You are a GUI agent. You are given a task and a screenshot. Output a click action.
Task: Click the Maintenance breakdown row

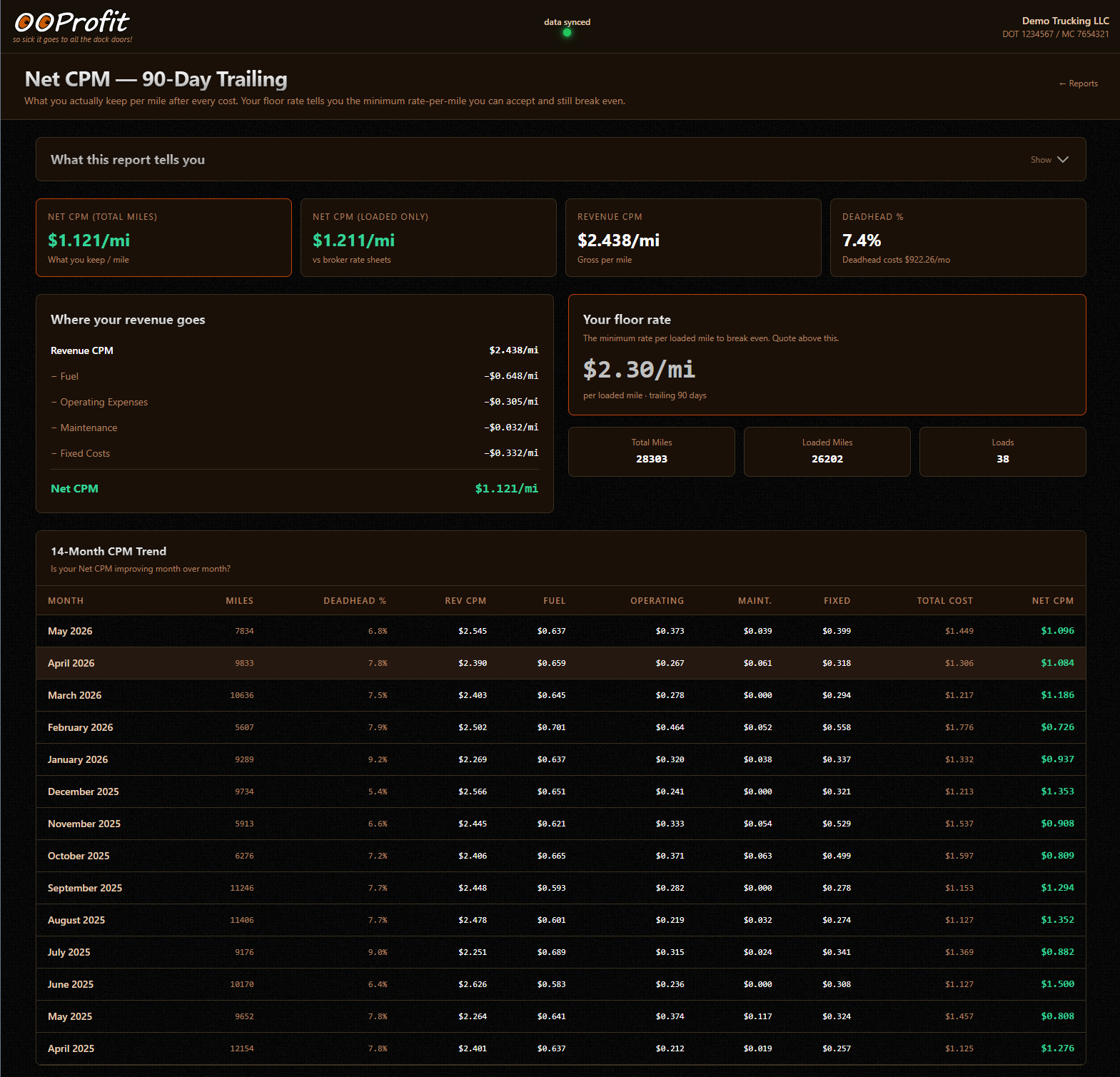(295, 428)
